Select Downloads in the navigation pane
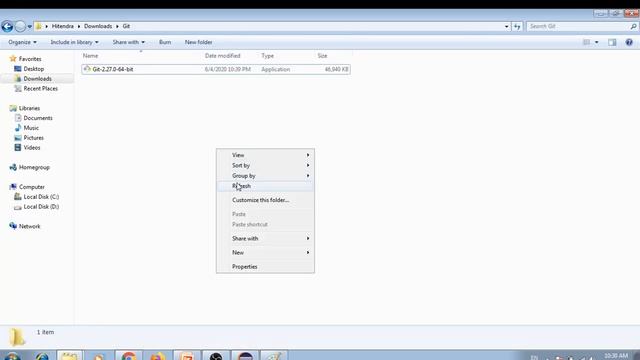640x360 pixels. click(37, 79)
